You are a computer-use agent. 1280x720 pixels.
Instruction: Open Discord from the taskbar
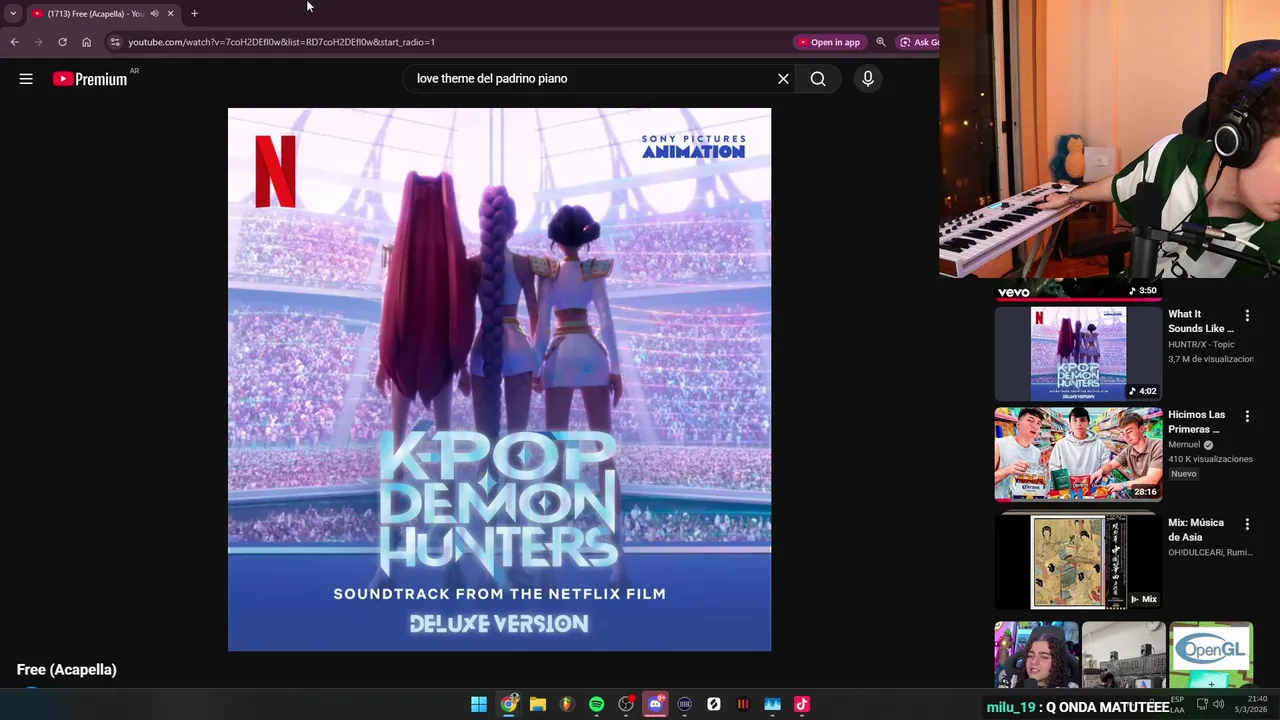pos(655,704)
